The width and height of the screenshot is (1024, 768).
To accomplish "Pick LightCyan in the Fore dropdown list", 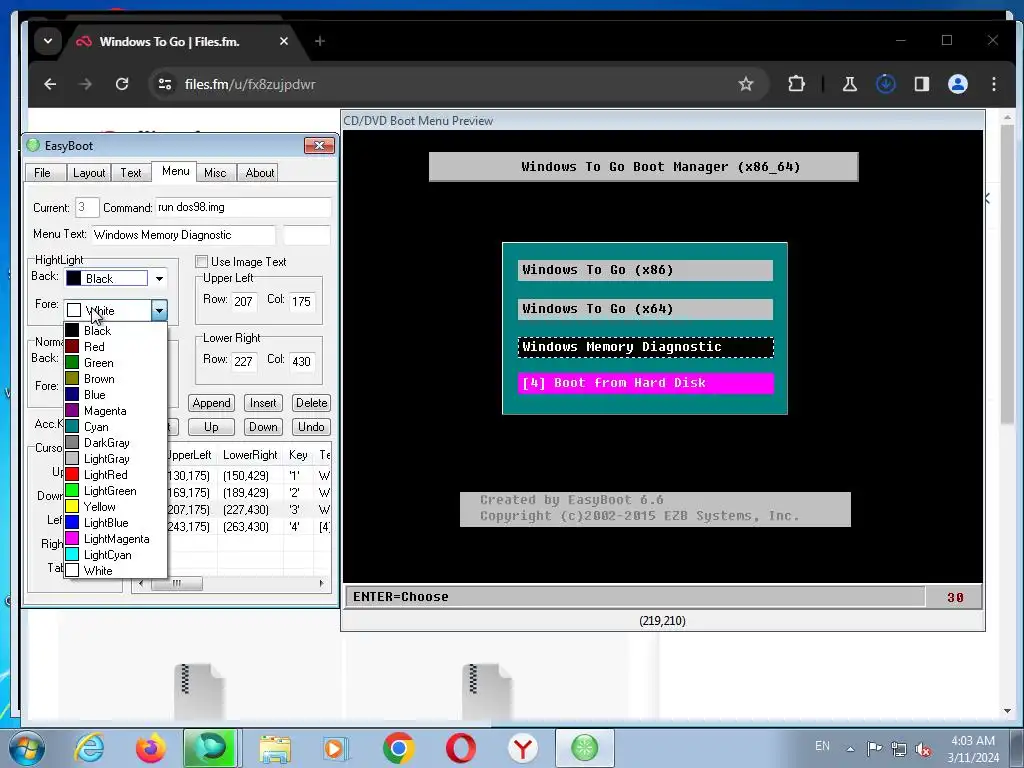I will click(x=115, y=554).
